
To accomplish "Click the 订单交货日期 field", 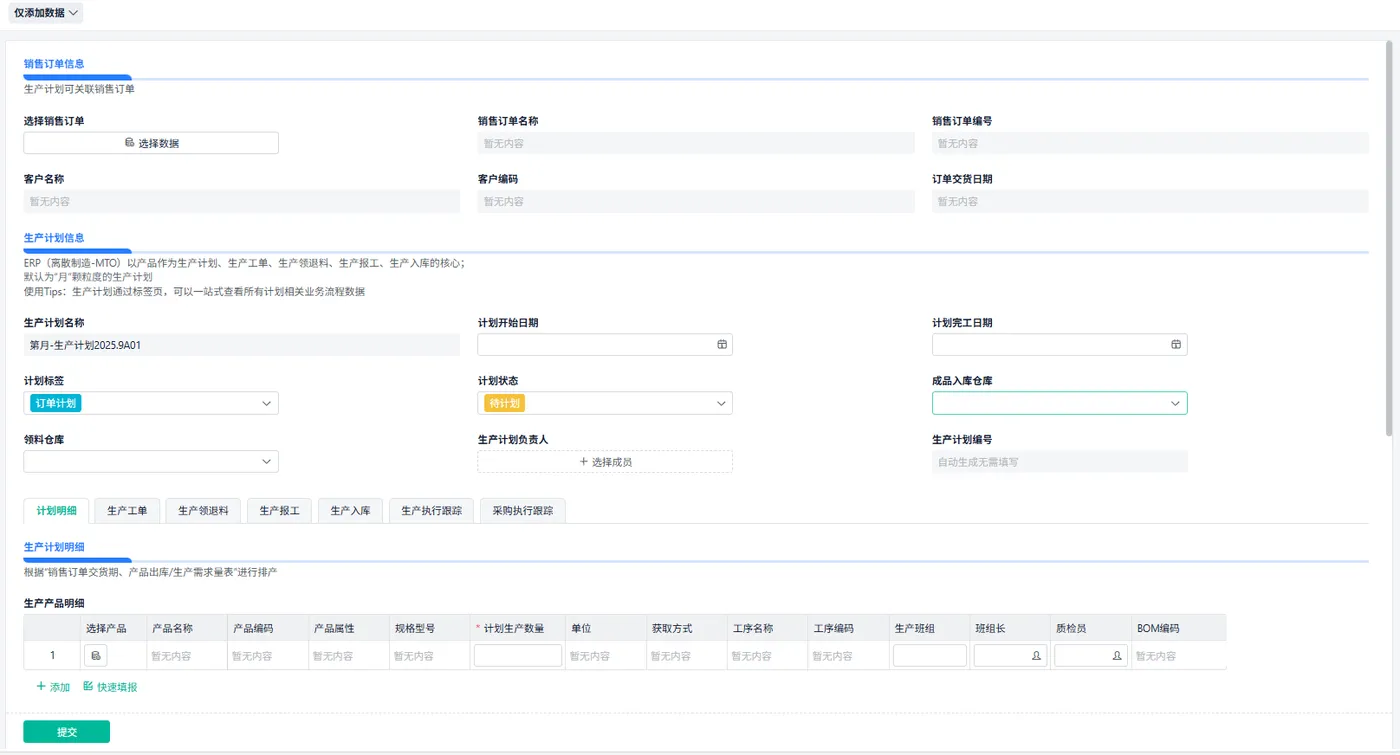I will click(x=1150, y=201).
